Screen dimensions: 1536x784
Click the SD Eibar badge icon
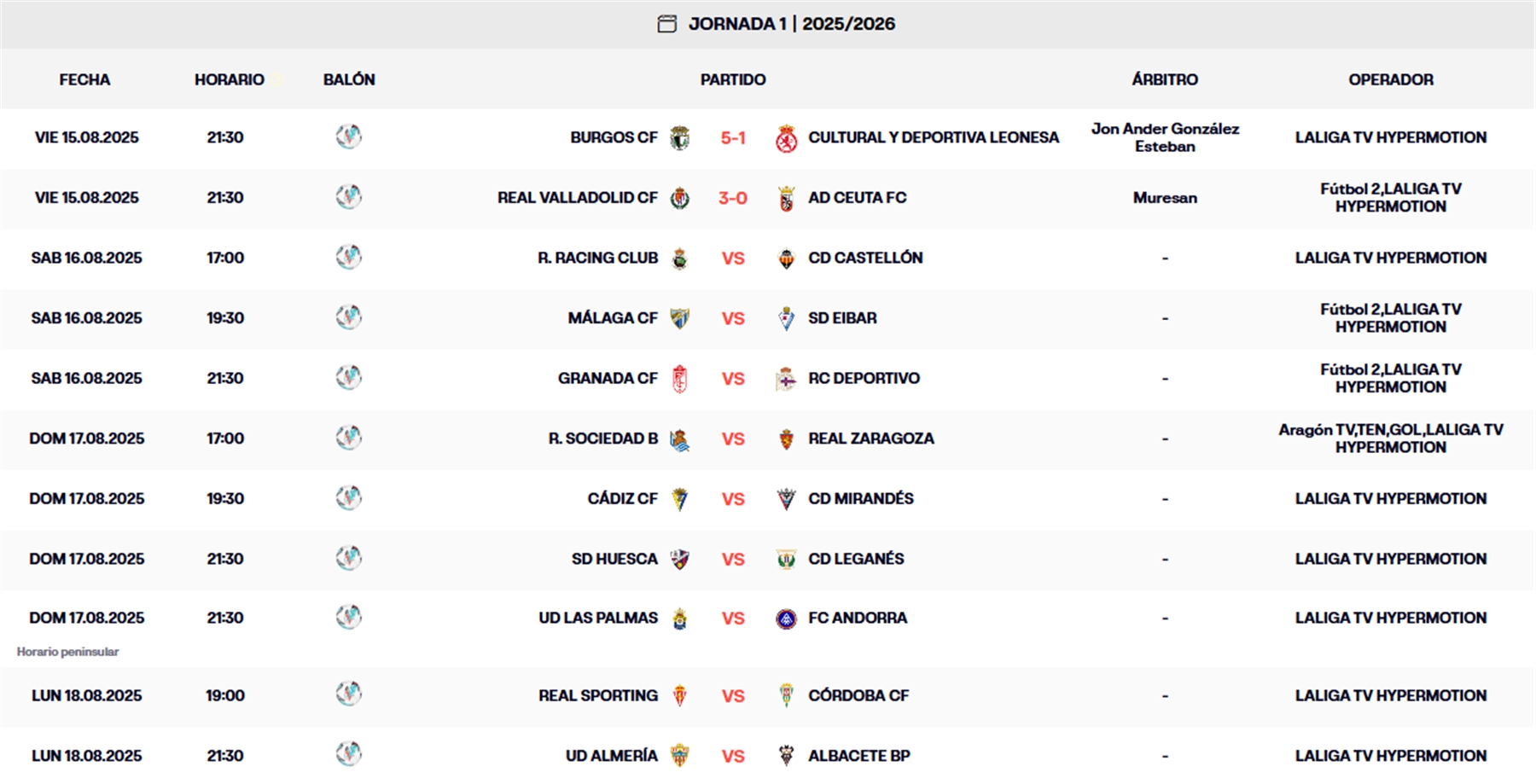click(788, 317)
